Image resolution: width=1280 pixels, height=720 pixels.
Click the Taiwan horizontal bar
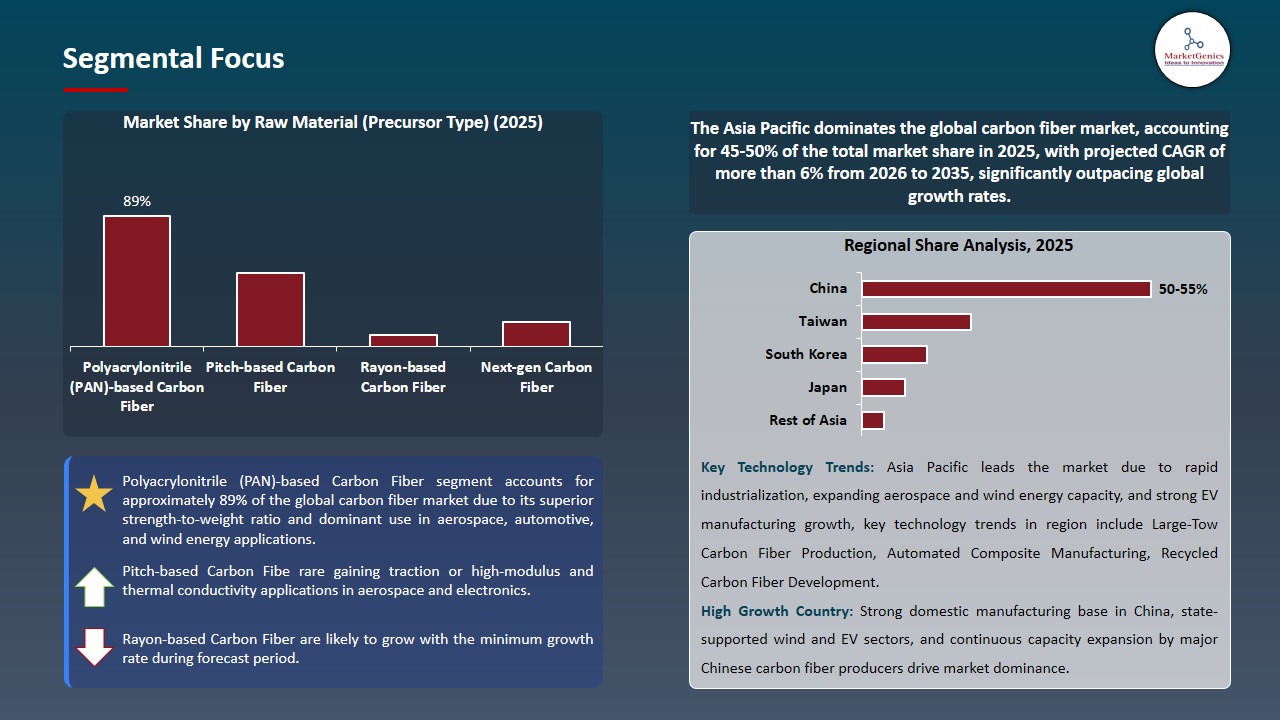point(916,322)
